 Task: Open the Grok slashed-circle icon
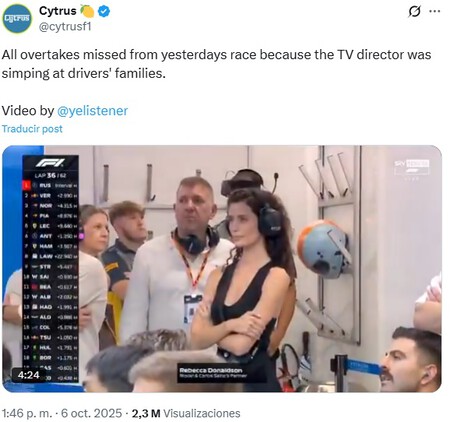tap(414, 12)
